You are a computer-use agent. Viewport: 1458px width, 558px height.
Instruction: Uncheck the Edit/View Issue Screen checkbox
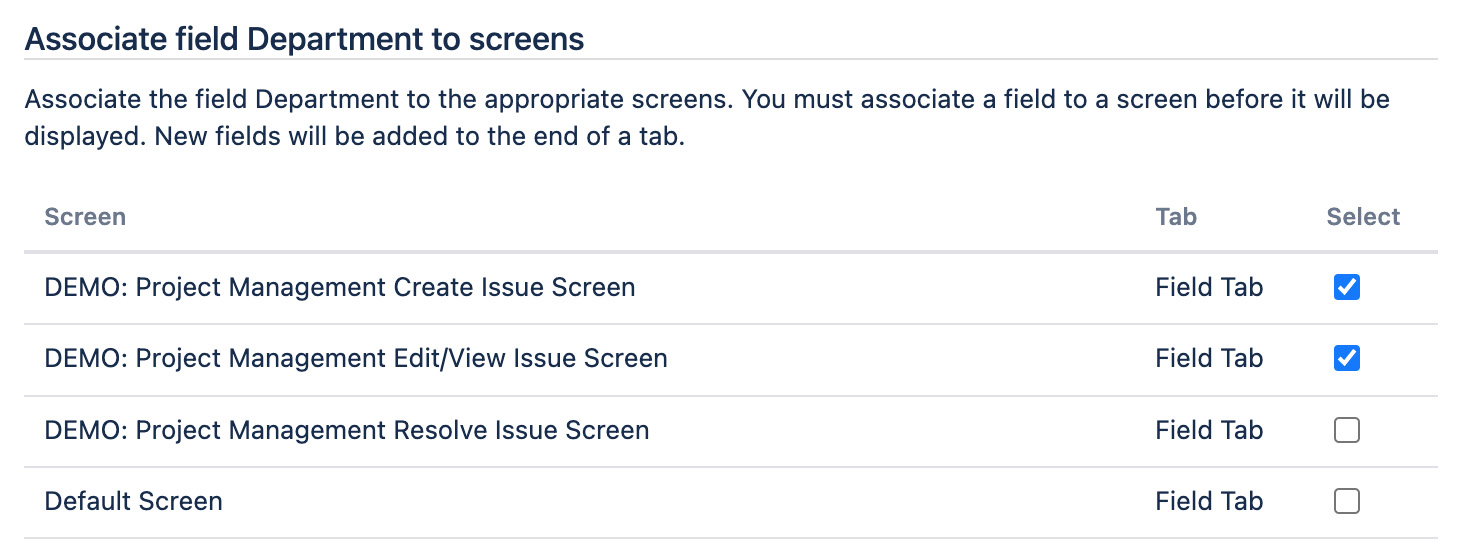1347,358
